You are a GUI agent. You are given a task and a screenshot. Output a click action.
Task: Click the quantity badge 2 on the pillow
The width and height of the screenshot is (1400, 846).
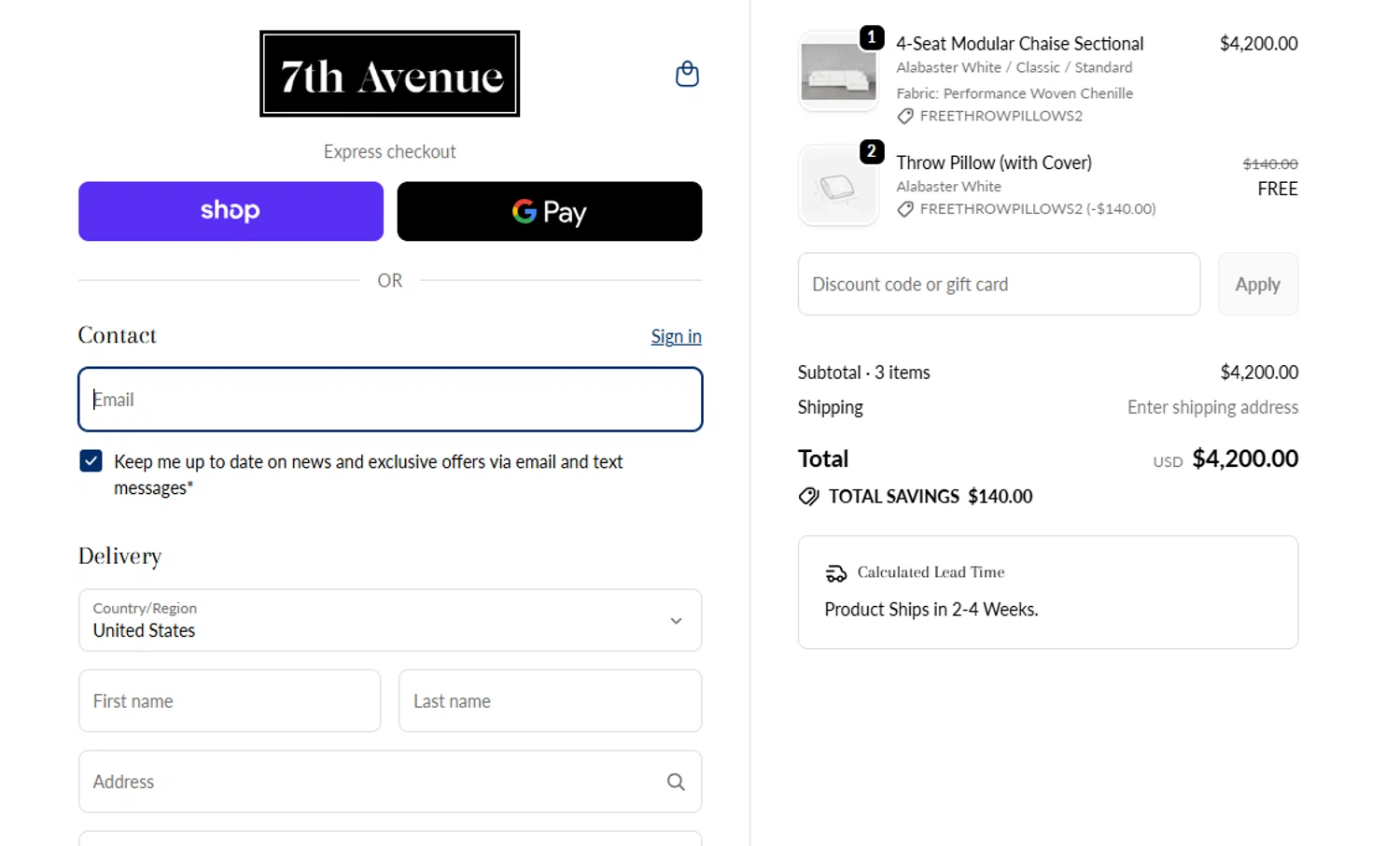pyautogui.click(x=872, y=151)
